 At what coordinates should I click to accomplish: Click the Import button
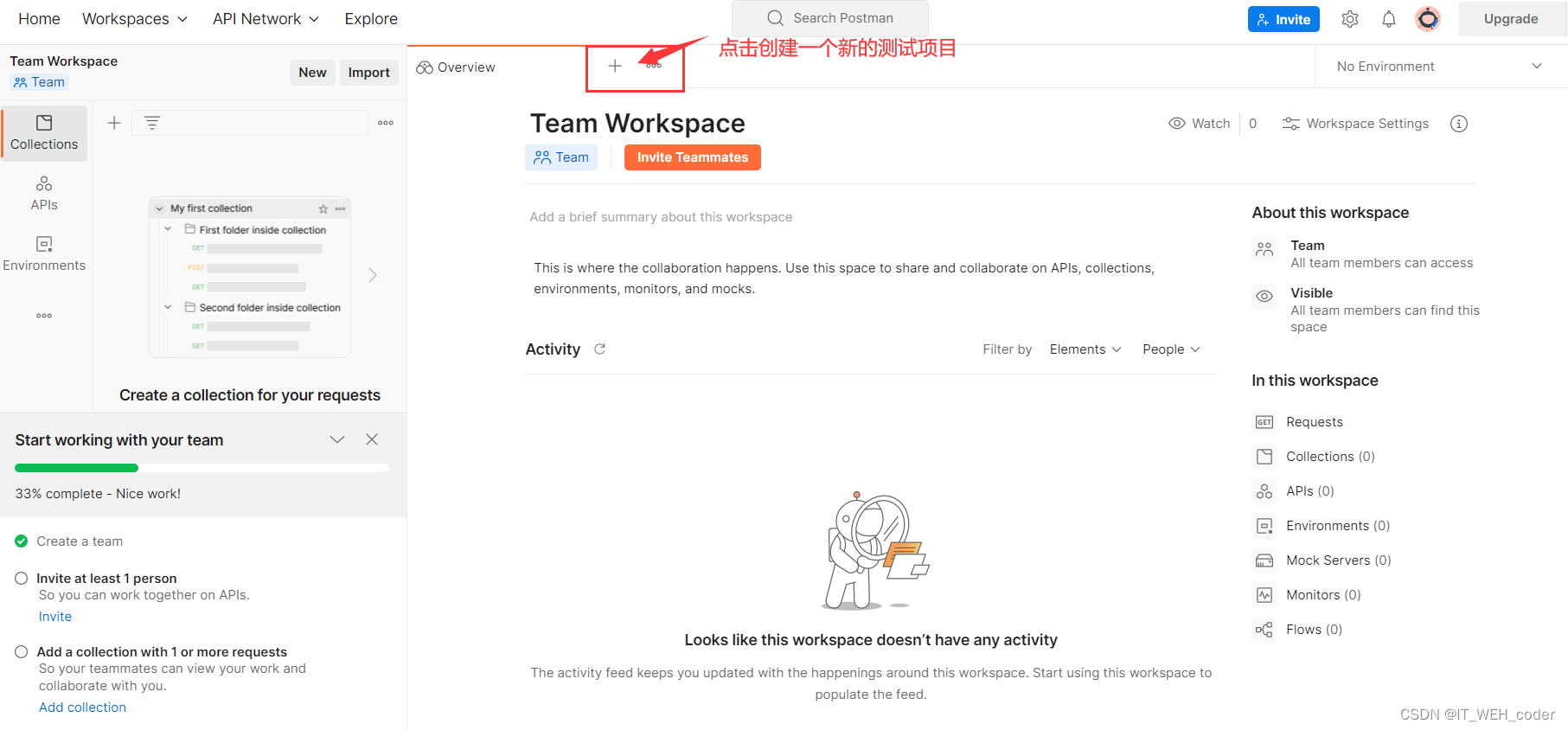(x=369, y=73)
